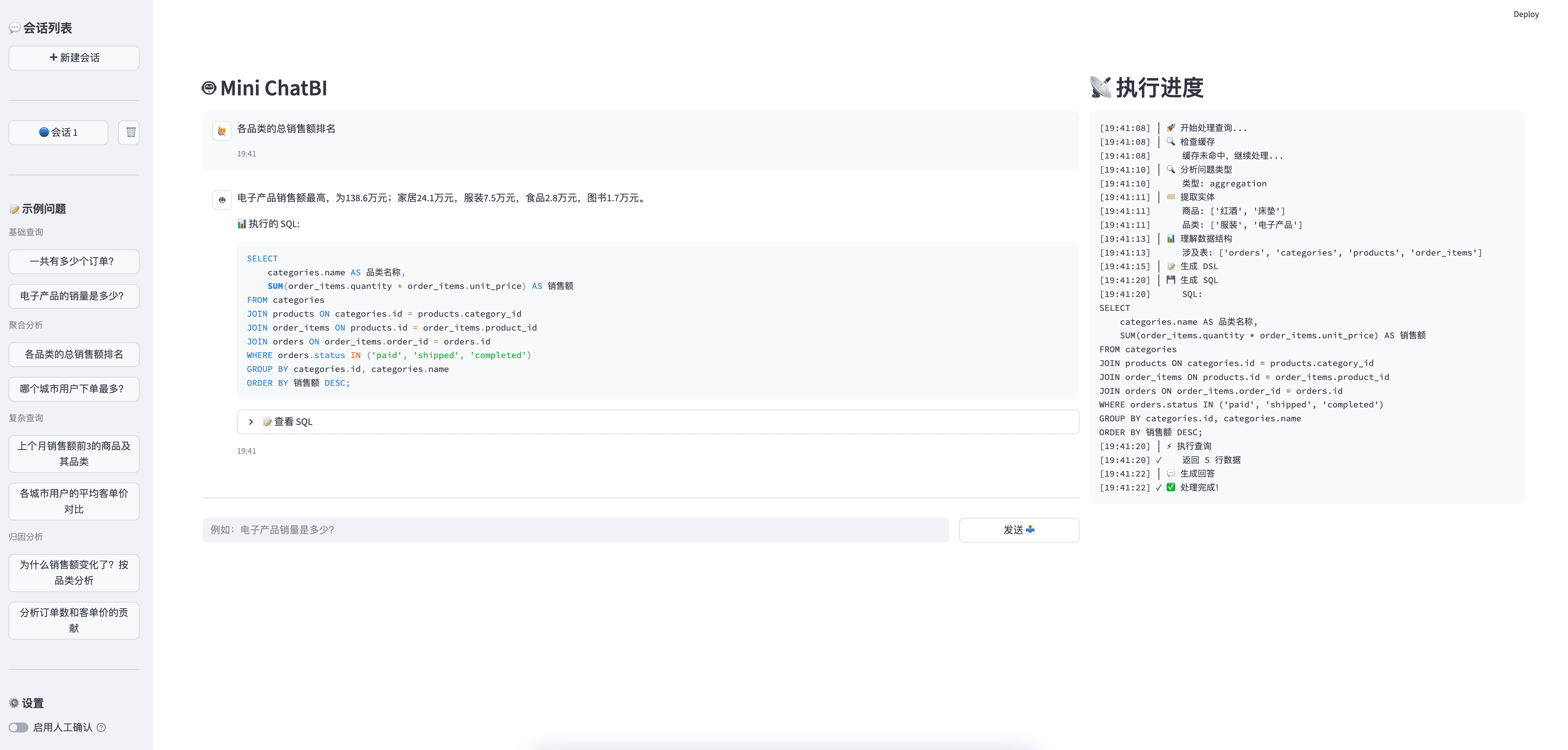This screenshot has height=750, width=1568.
Task: Choose example 电子产品的销量是多少?
Action: tap(74, 296)
